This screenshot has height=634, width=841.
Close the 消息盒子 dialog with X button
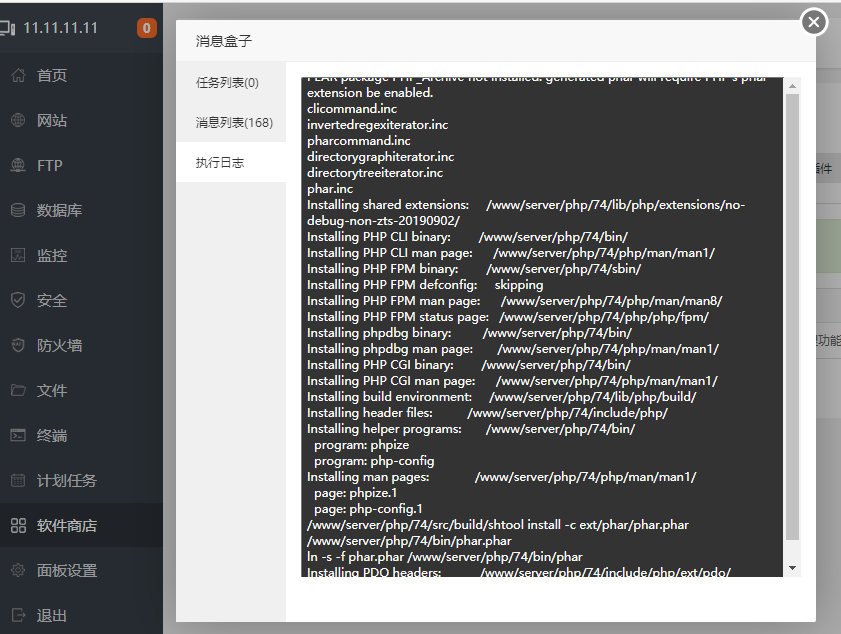pos(814,22)
